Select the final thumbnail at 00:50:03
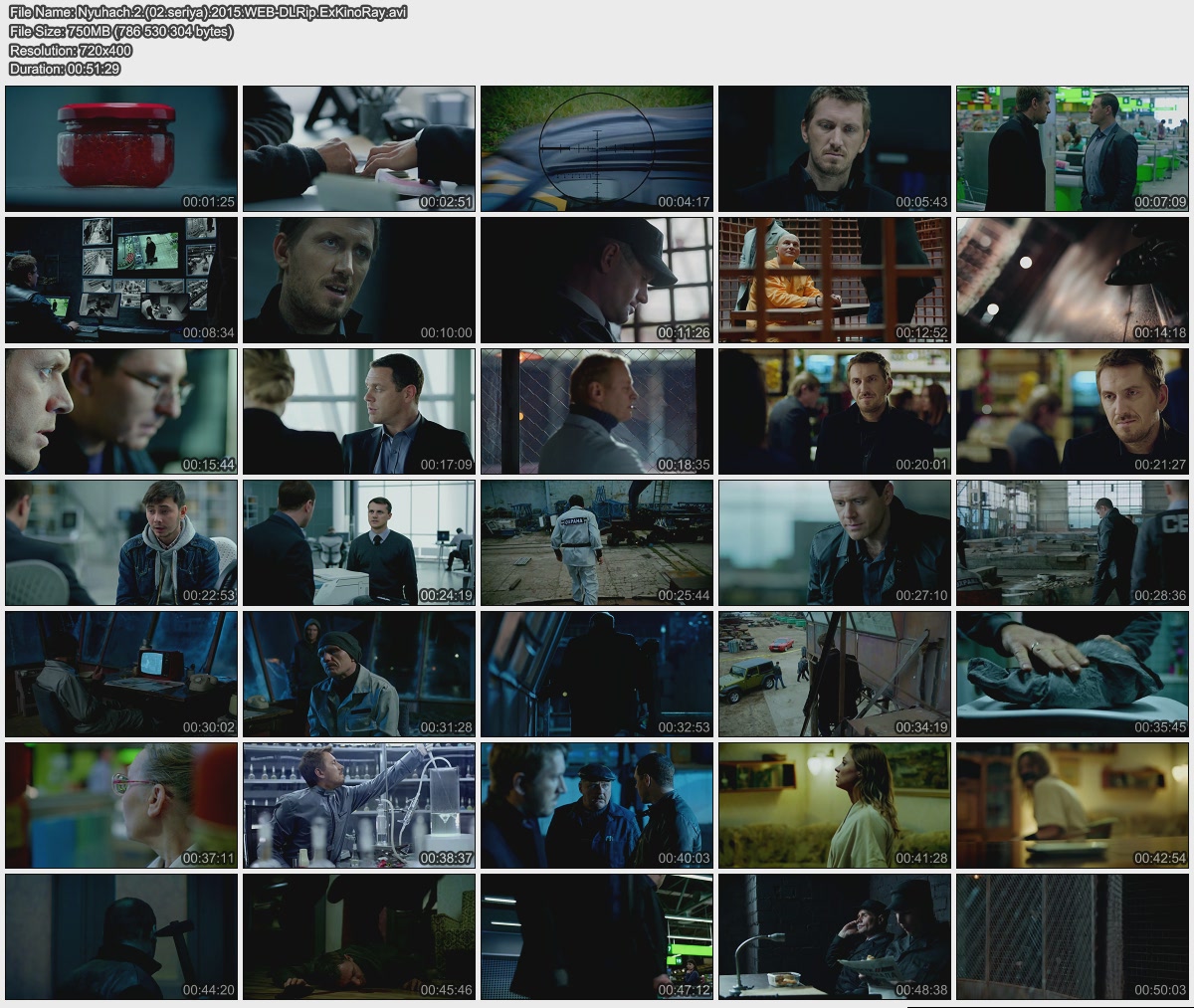This screenshot has height=1008, width=1194. pos(1073,936)
